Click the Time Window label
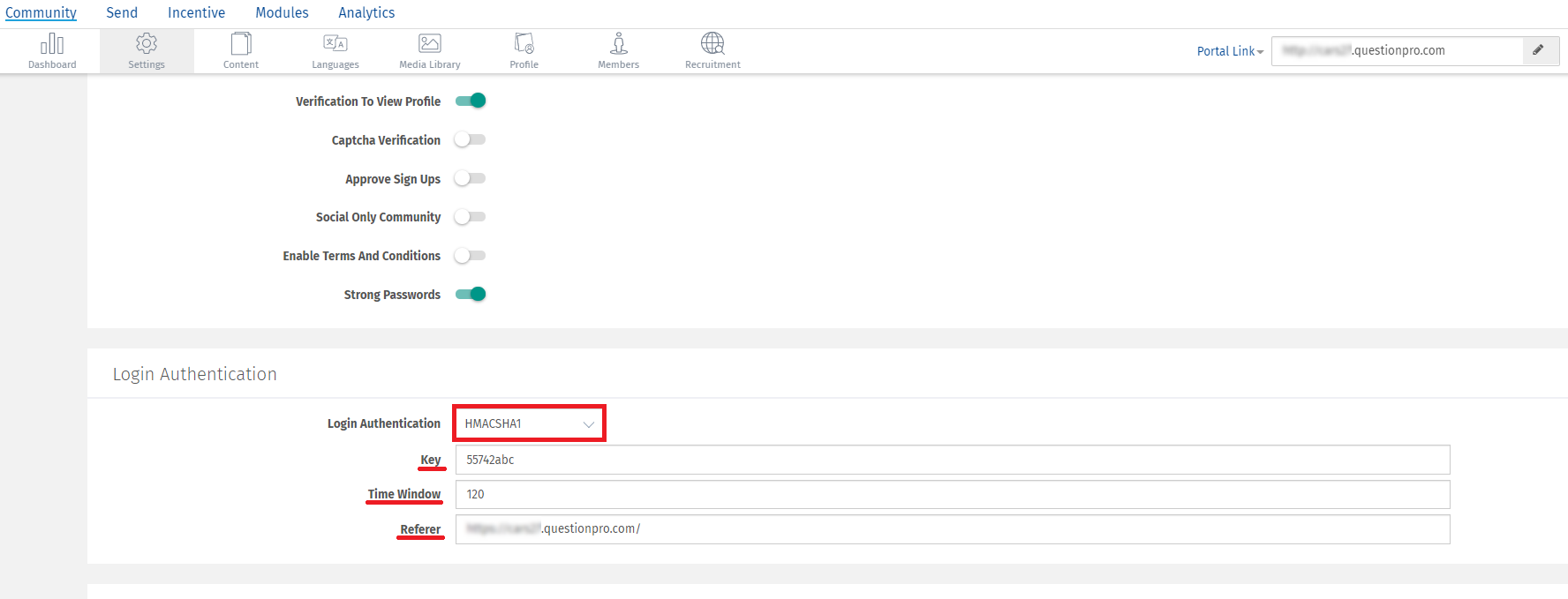The height and width of the screenshot is (599, 1568). 404,494
